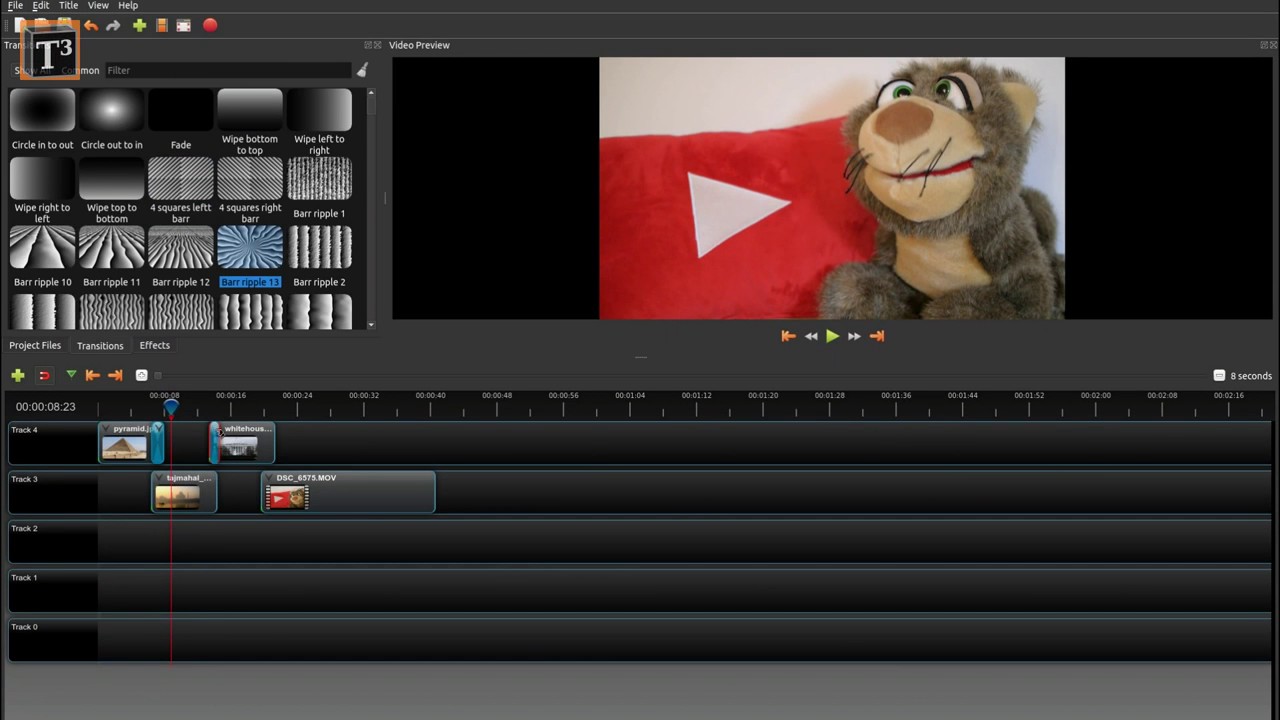
Task: Select the Wipe left to right transition
Action: [319, 122]
